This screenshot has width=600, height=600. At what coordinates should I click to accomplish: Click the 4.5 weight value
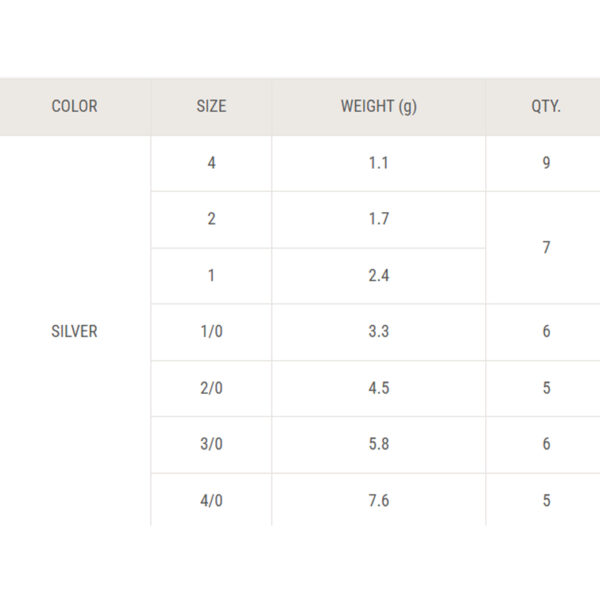(x=379, y=388)
